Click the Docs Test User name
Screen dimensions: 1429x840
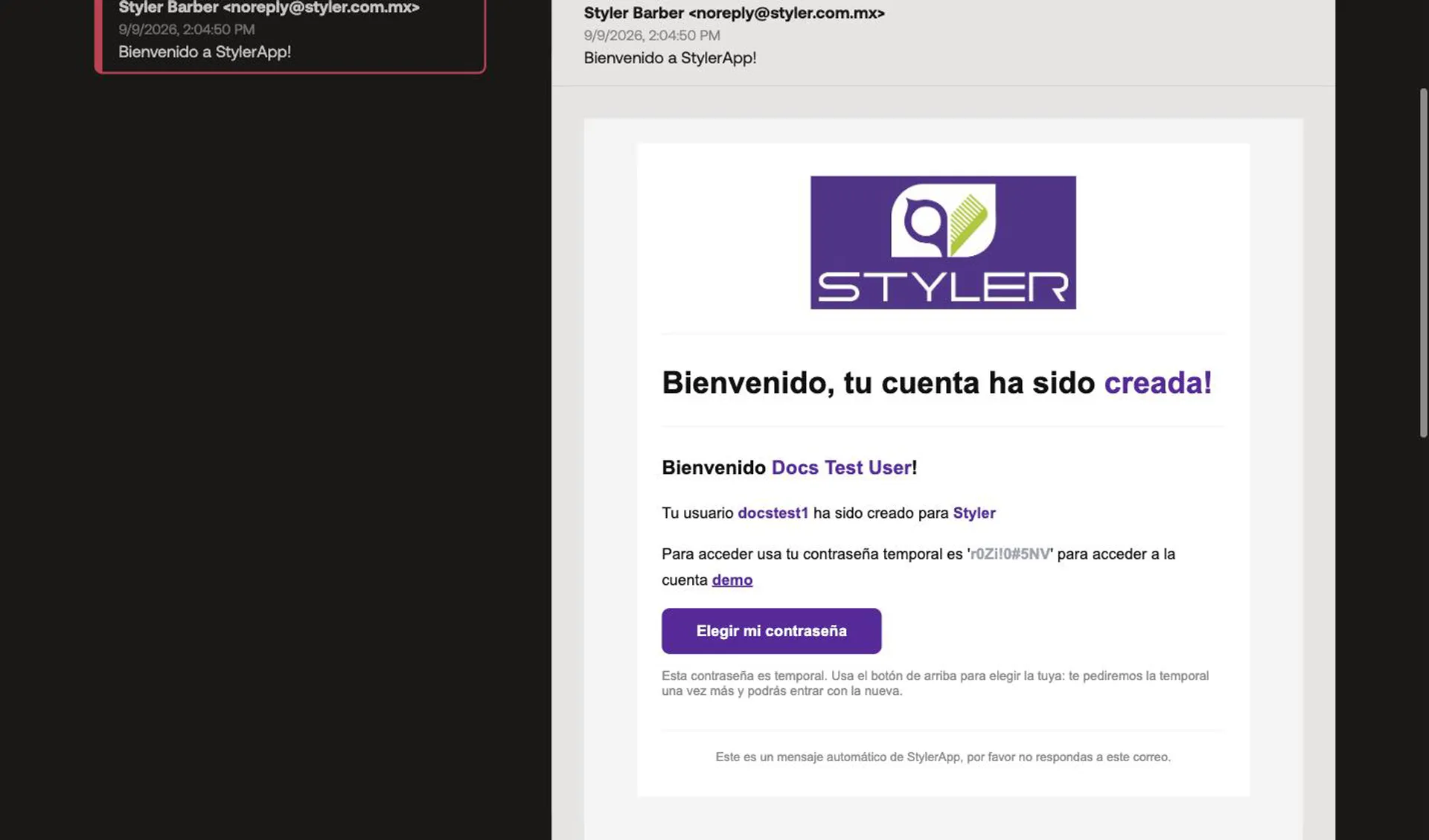coord(841,467)
